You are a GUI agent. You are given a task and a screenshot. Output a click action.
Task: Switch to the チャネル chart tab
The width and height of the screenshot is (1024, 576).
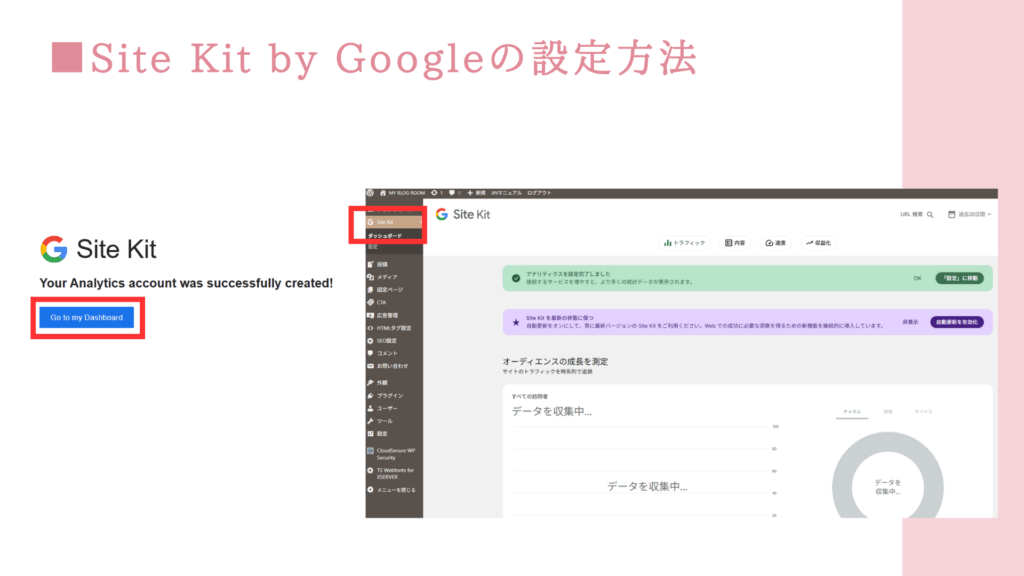coord(852,411)
